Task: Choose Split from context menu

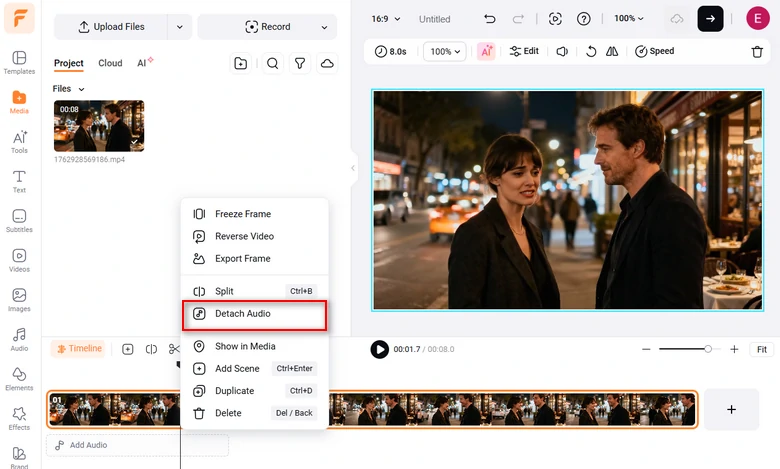Action: coord(254,291)
